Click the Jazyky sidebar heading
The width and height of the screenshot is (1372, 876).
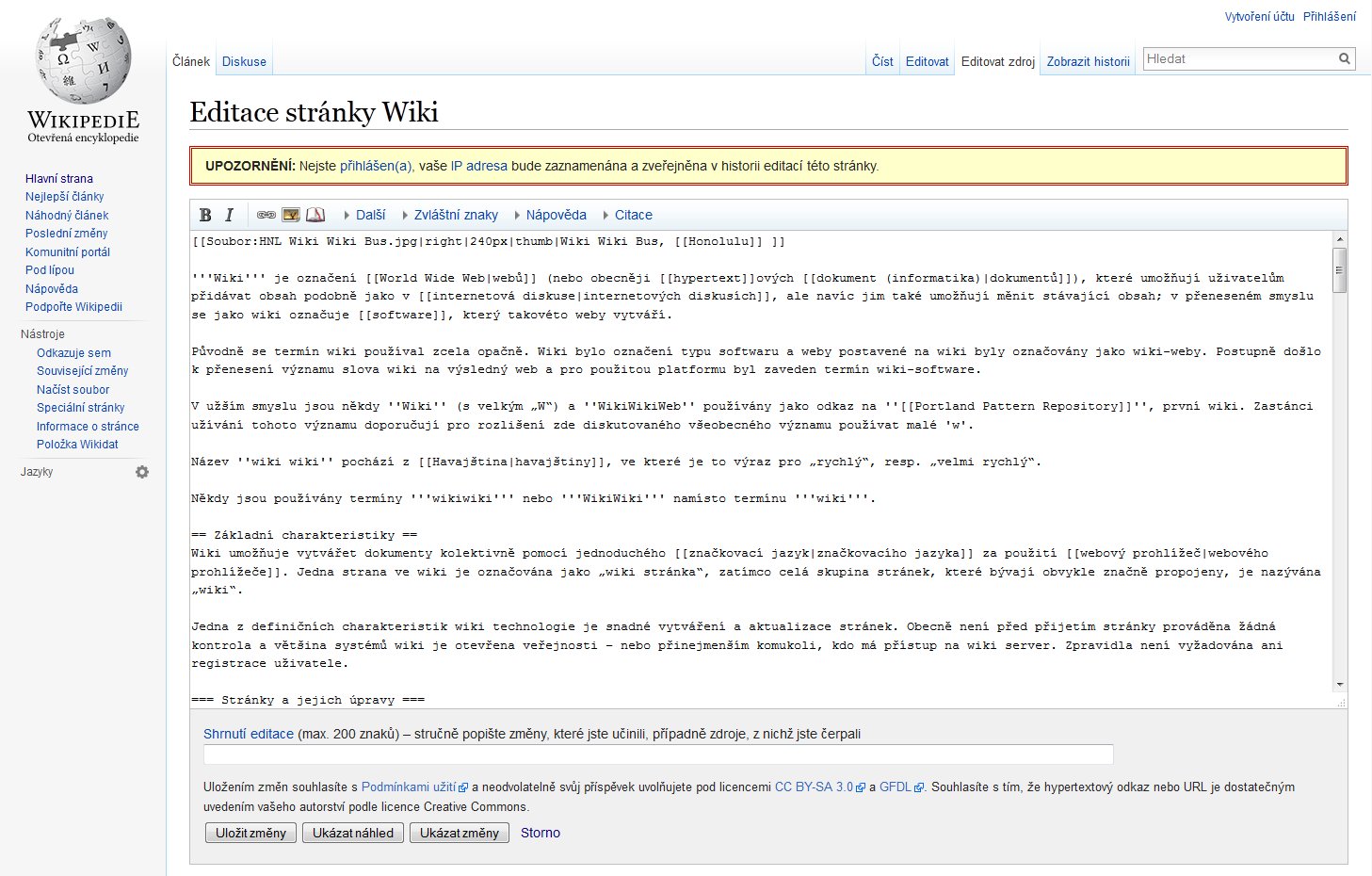37,472
